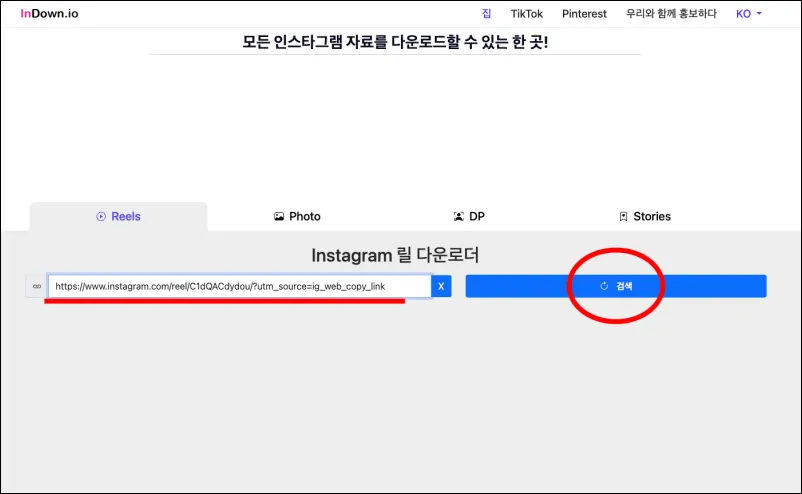This screenshot has width=802, height=494.
Task: Expand the KO language dropdown
Action: (x=748, y=14)
